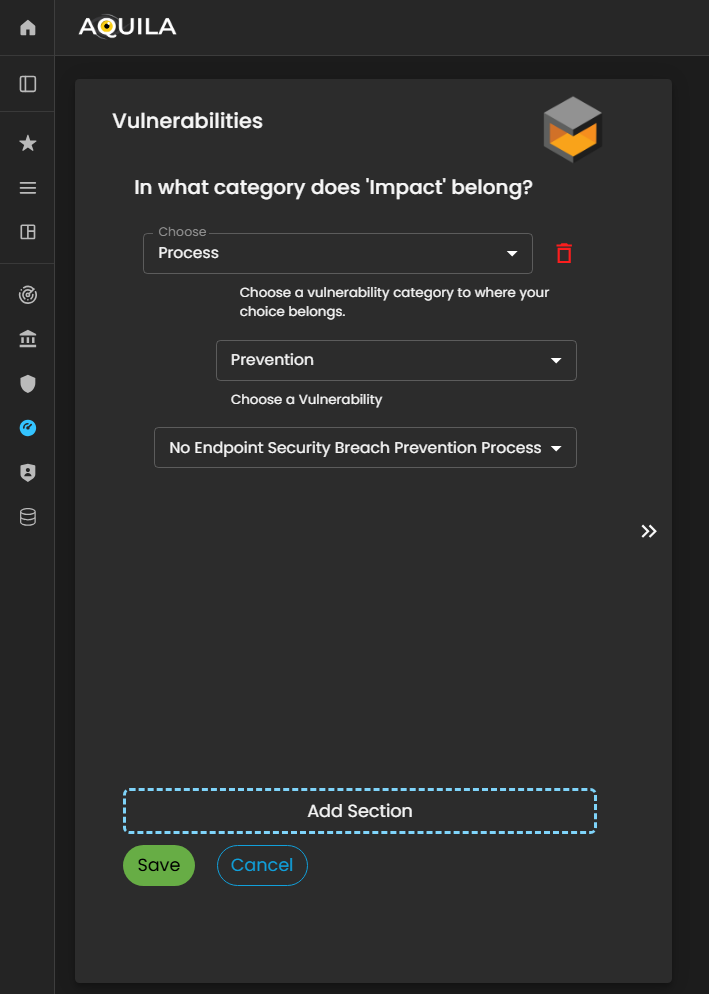Click the bank building icon
The image size is (709, 994).
pyautogui.click(x=28, y=340)
